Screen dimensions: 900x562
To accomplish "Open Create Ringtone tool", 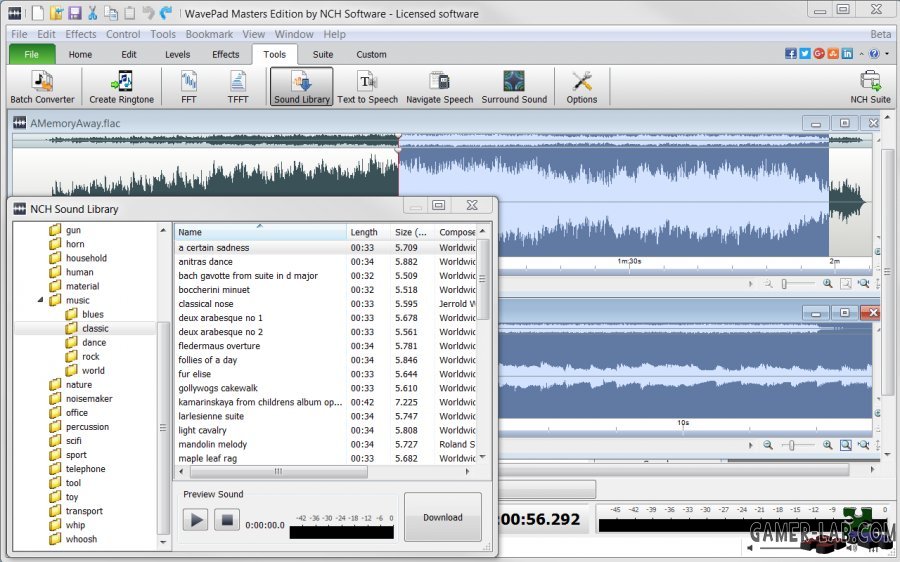I will point(121,87).
